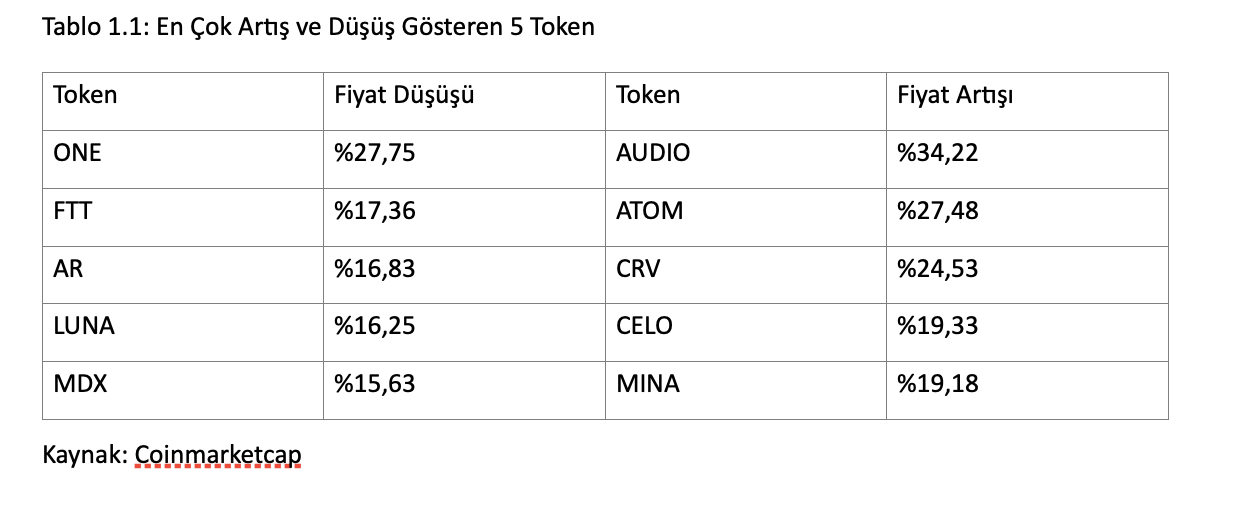Screen dimensions: 1234x518
Task: Click the %19,18 MINA value cell
Action: (1027, 390)
